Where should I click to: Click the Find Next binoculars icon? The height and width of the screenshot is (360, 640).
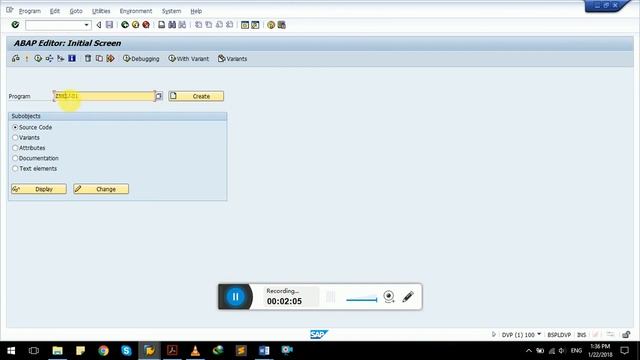182,25
